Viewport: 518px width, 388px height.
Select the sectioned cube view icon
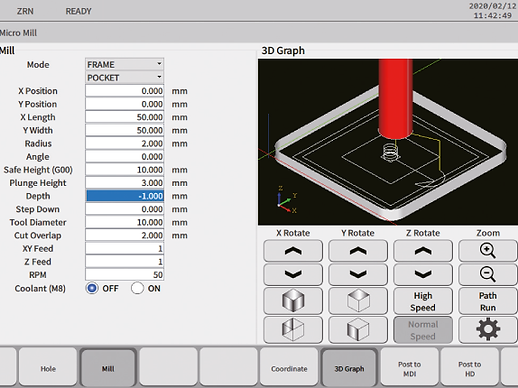pos(293,330)
